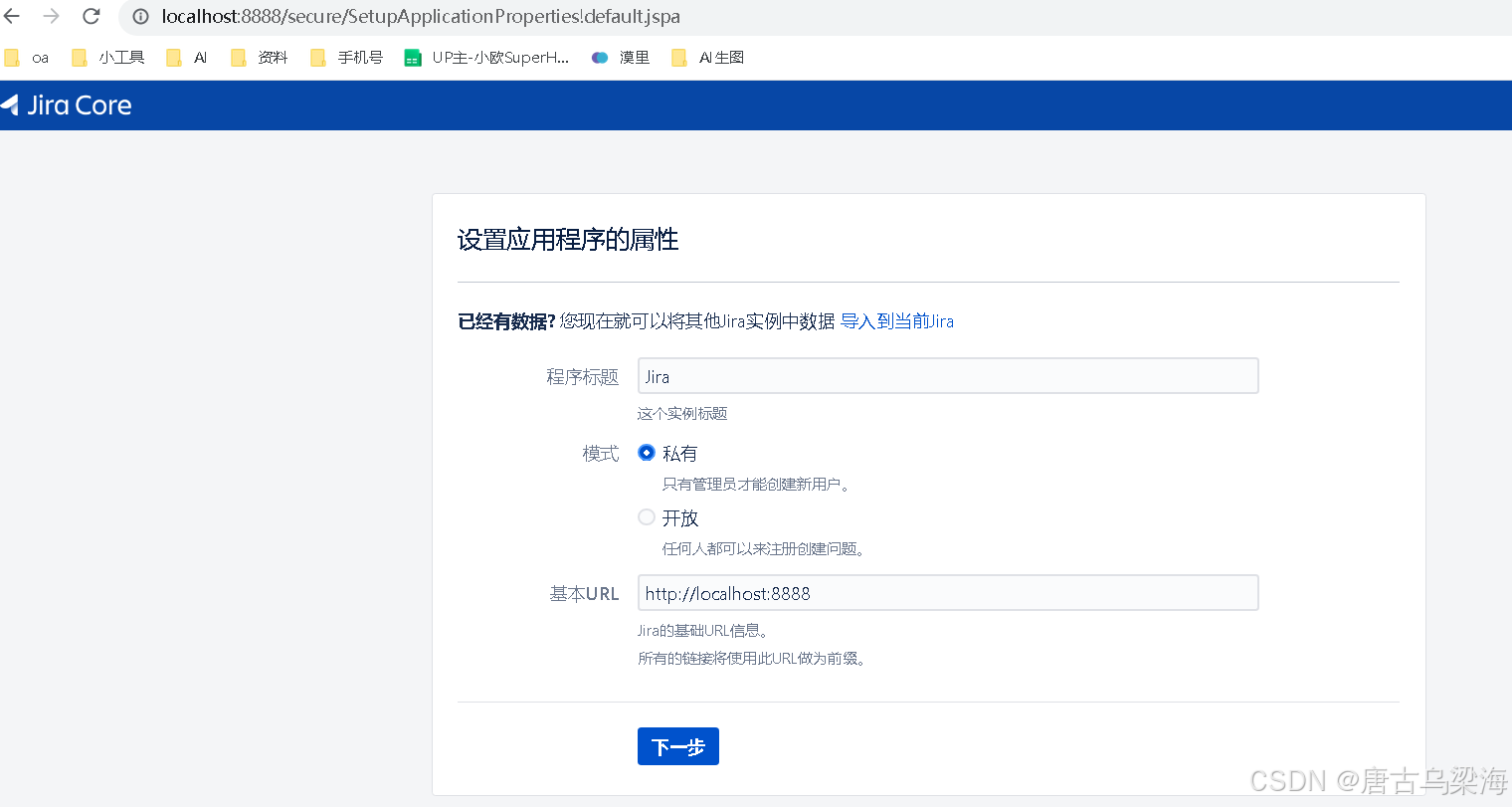Click the 已经有数据? bold text
Screen dimensions: 1512x807
point(506,321)
